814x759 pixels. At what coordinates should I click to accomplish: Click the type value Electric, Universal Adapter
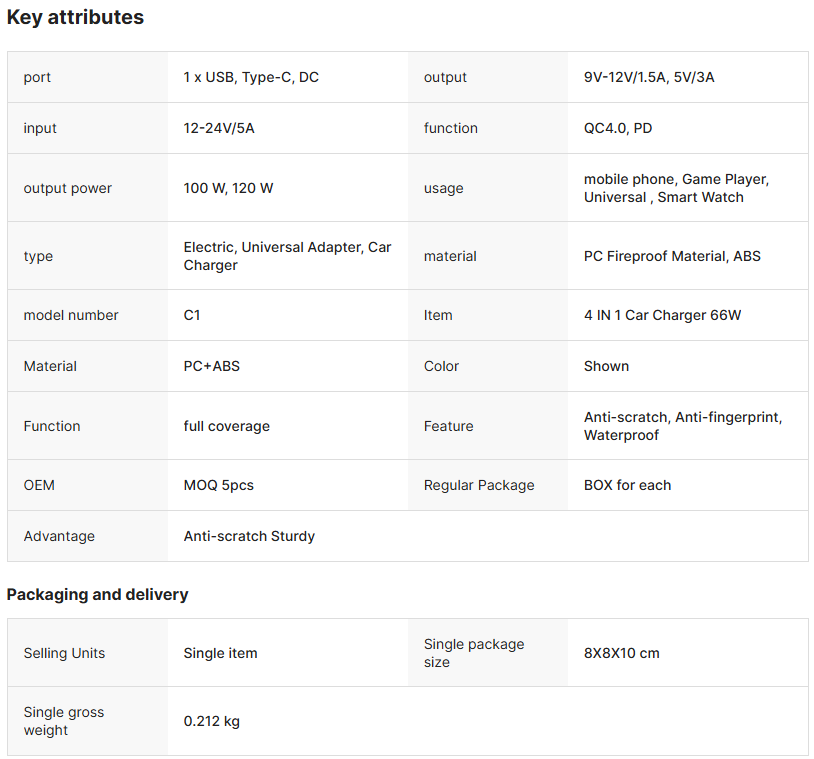point(287,256)
